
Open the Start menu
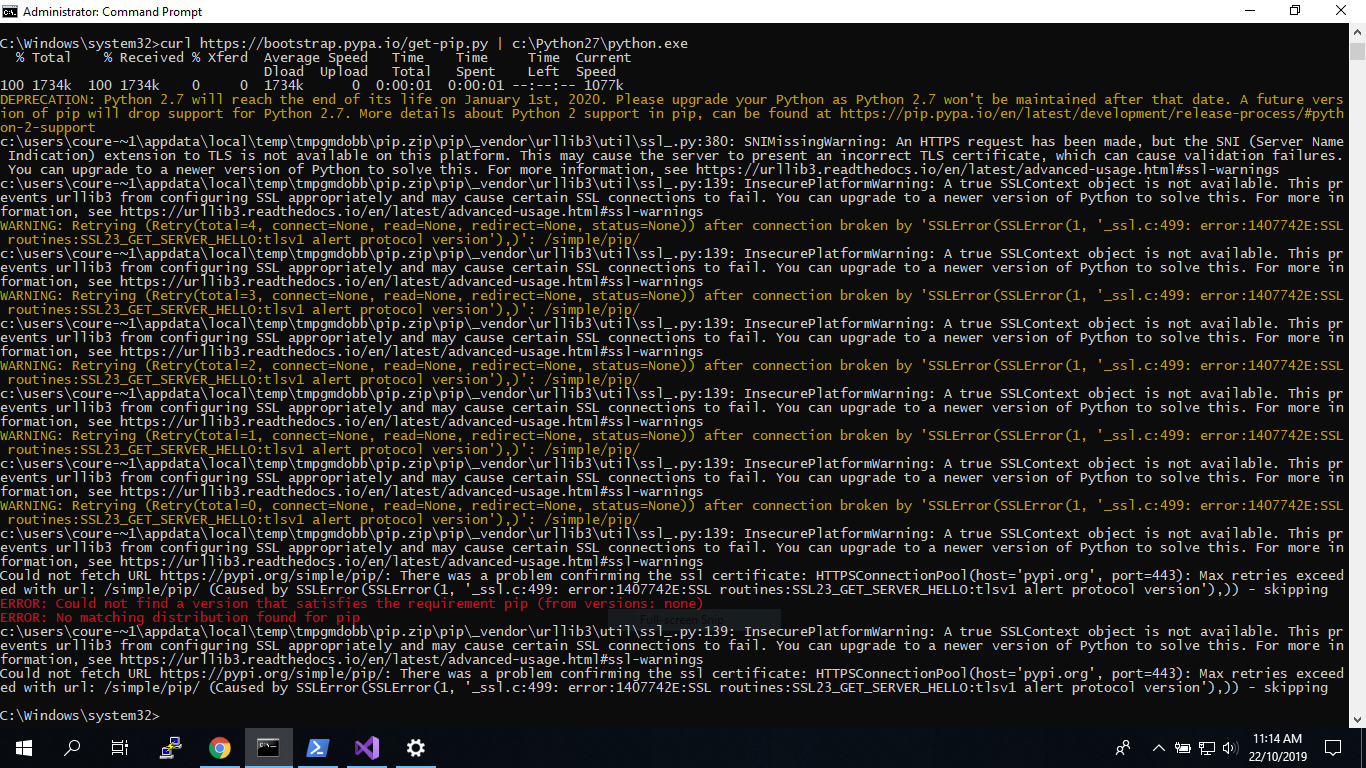pyautogui.click(x=22, y=747)
